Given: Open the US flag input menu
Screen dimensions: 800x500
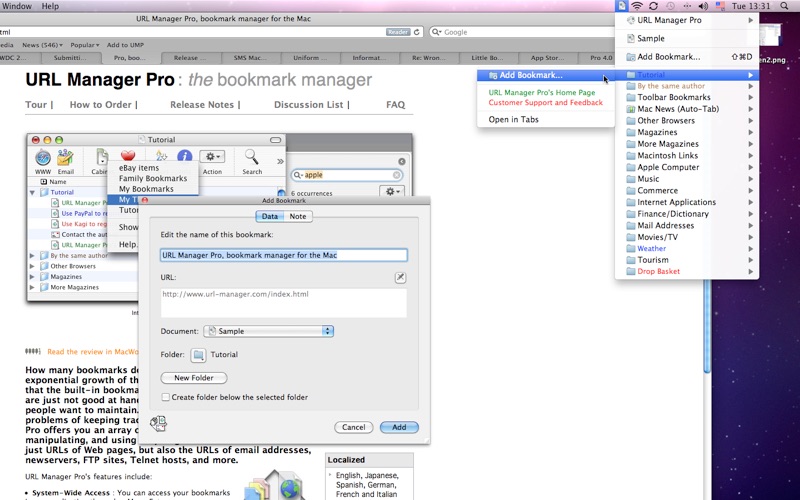Looking at the screenshot, I should tap(720, 6).
